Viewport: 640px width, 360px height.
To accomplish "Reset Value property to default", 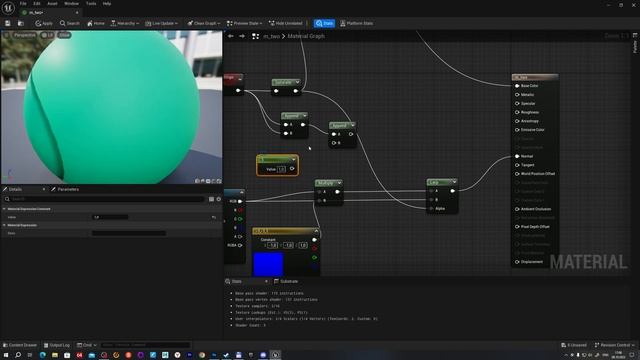I will click(x=214, y=218).
